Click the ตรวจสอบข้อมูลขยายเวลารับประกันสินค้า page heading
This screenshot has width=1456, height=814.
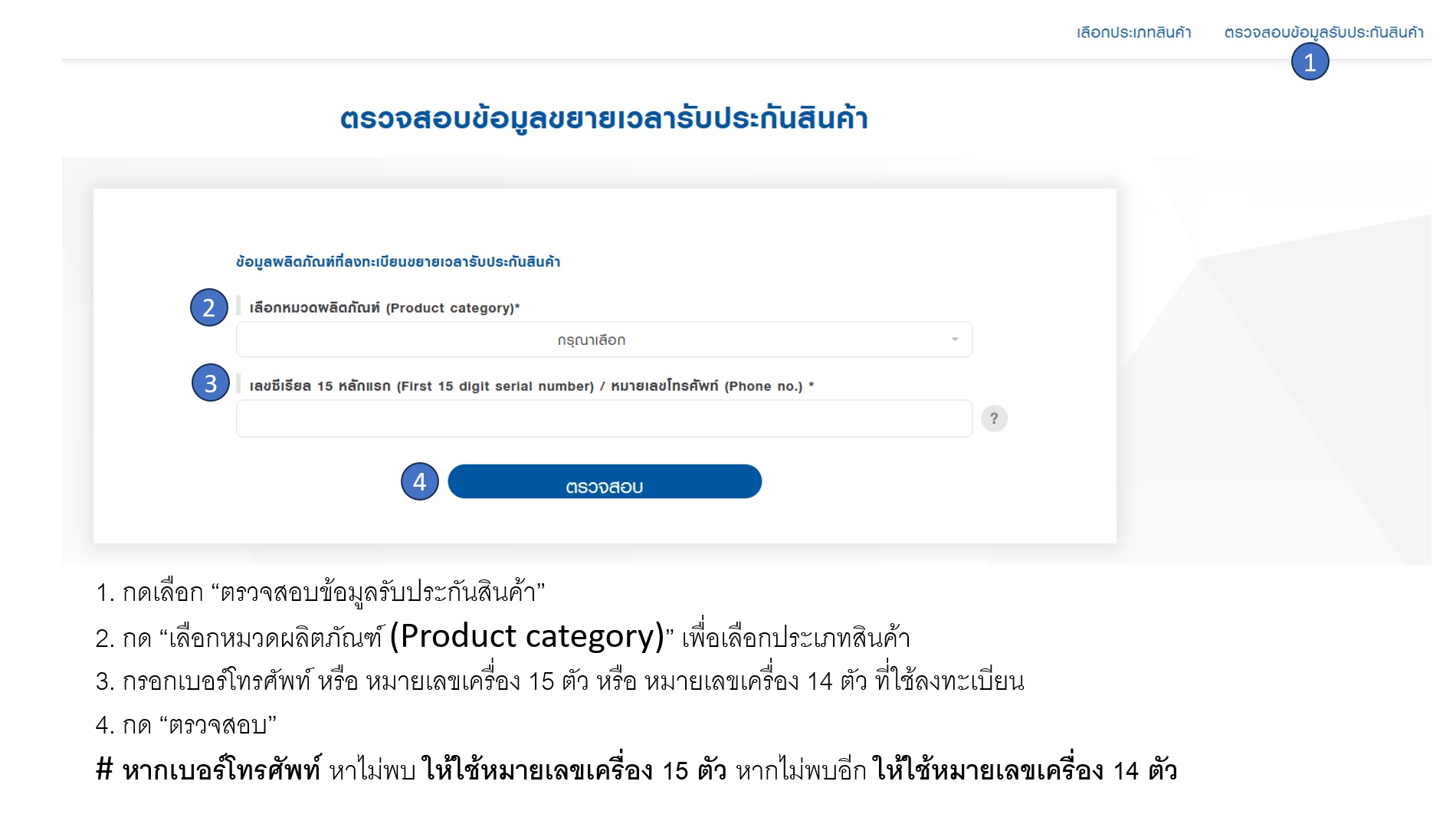[x=604, y=119]
